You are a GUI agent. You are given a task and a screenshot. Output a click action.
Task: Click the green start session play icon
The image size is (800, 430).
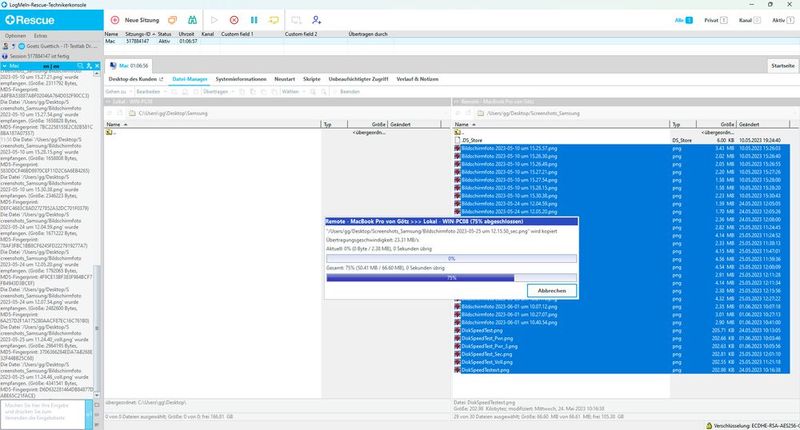214,19
